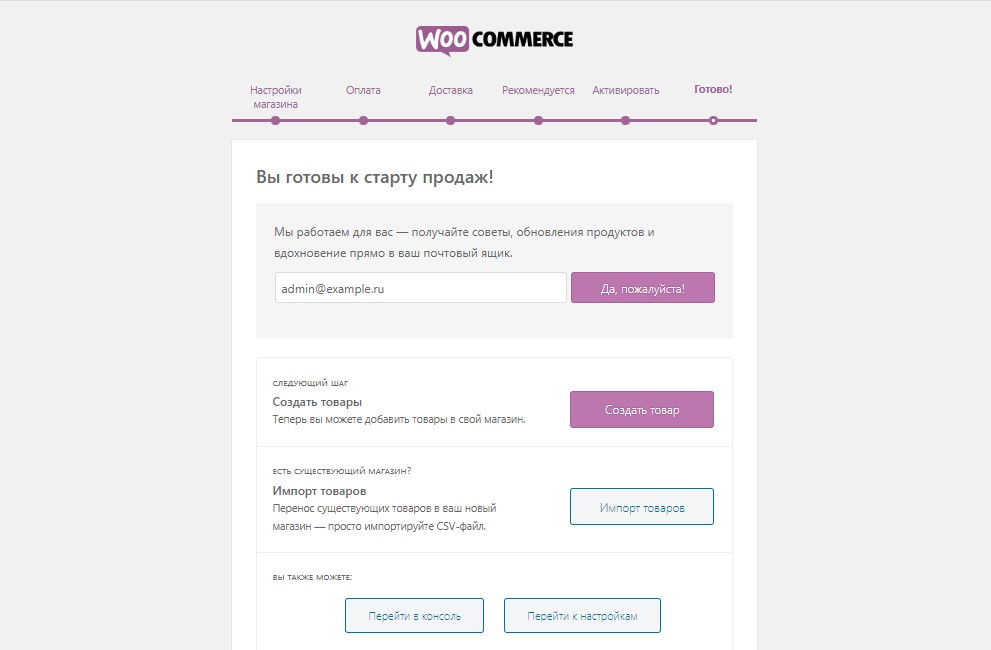Click the Вы готовы к старту продаж! heading
This screenshot has width=991, height=650.
click(375, 177)
